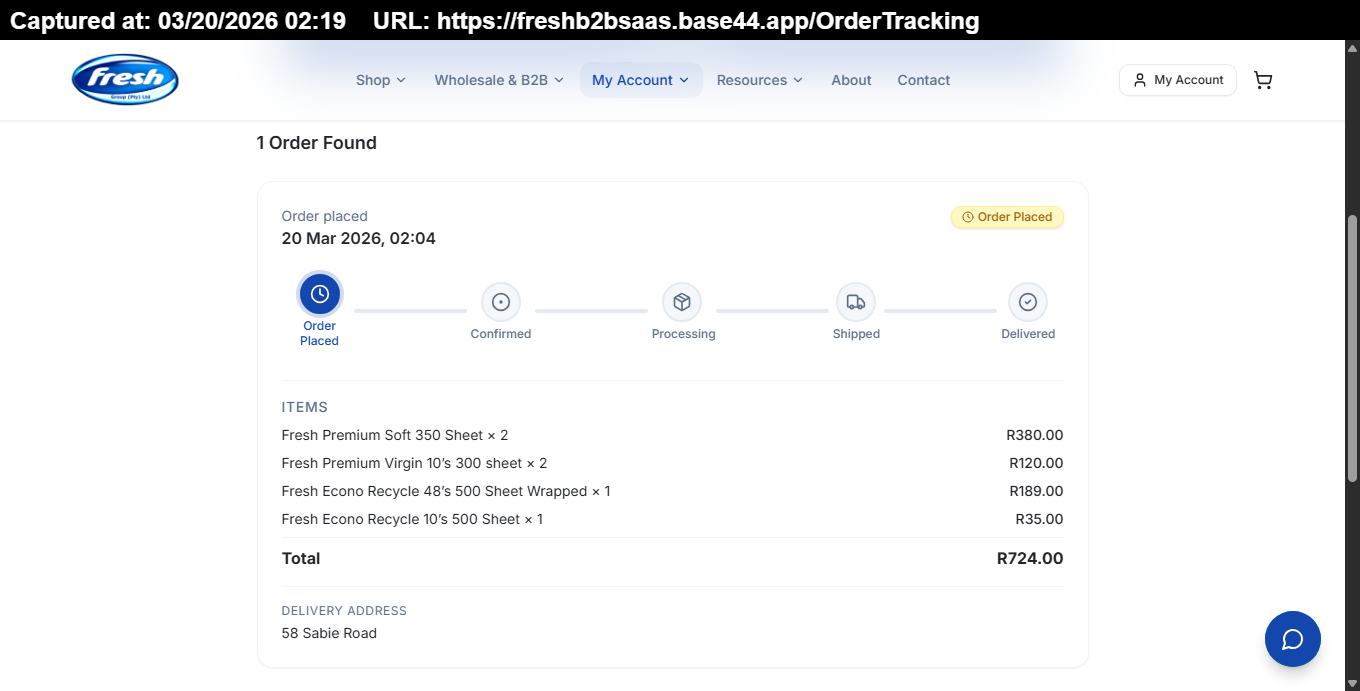Image resolution: width=1360 pixels, height=691 pixels.
Task: Select 'Fresh Premium Virgin 10's 300 sheet' row
Action: tap(672, 463)
